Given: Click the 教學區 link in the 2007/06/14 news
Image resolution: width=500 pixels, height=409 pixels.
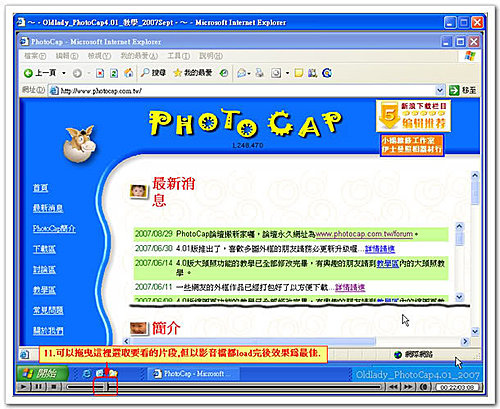Looking at the screenshot, I should 388,264.
